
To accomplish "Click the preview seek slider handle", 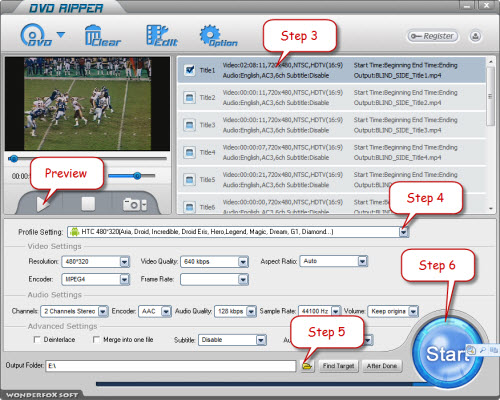I will [x=13, y=159].
